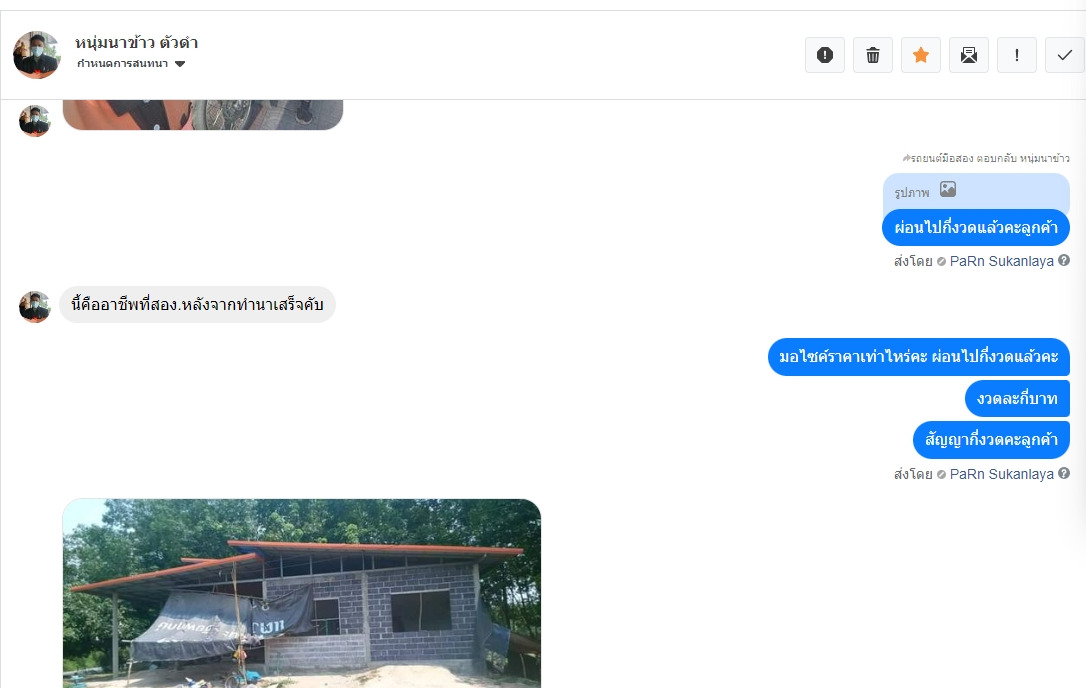Click the customer message นี้คืออาชีพที่สอง

[197, 304]
